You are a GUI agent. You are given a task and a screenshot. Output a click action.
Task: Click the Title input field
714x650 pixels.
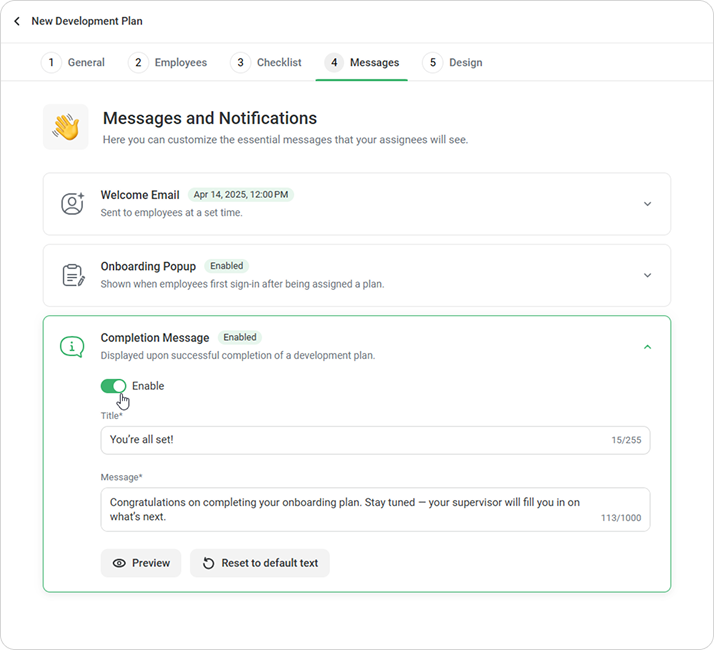pyautogui.click(x=375, y=440)
